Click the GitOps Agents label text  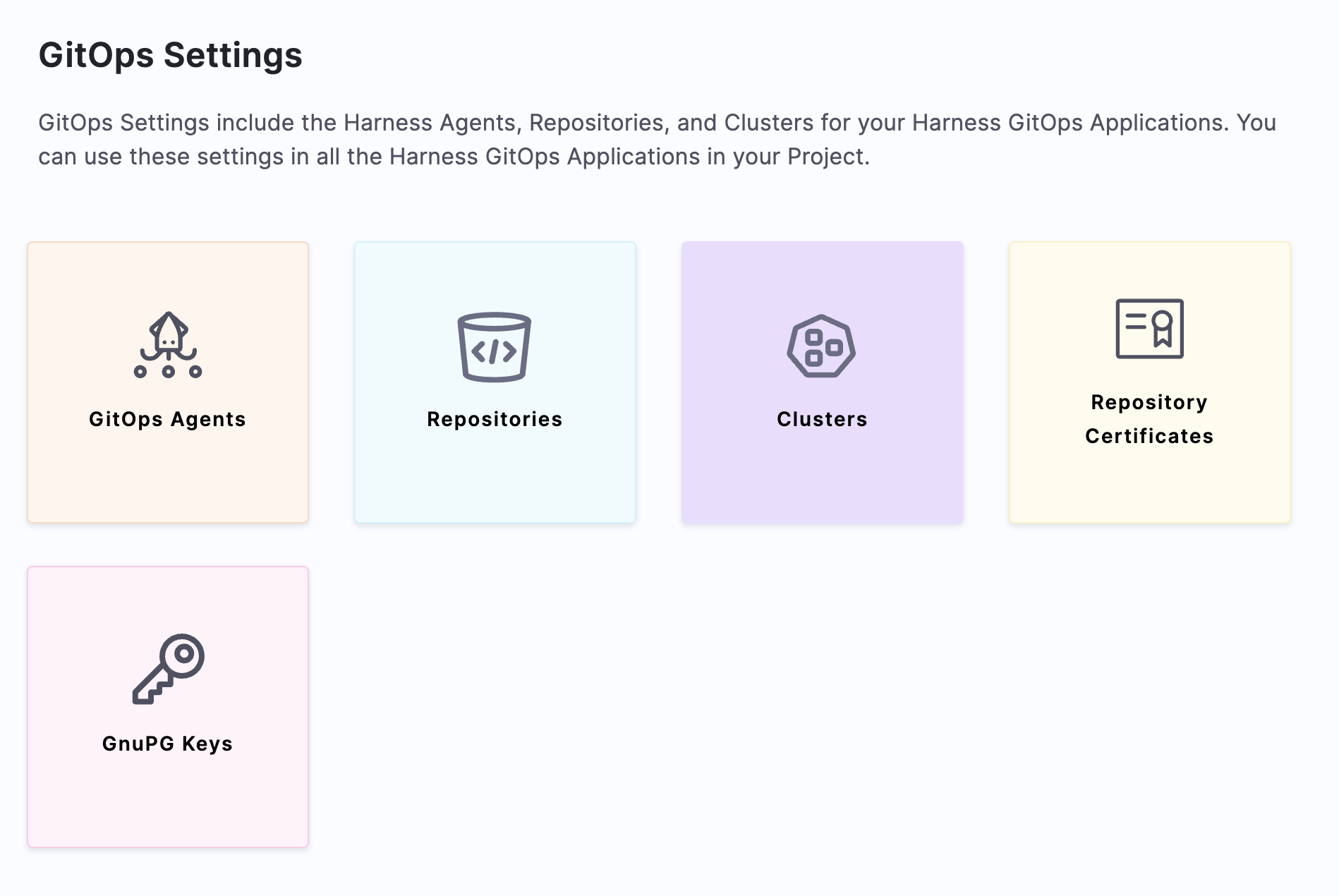point(167,418)
